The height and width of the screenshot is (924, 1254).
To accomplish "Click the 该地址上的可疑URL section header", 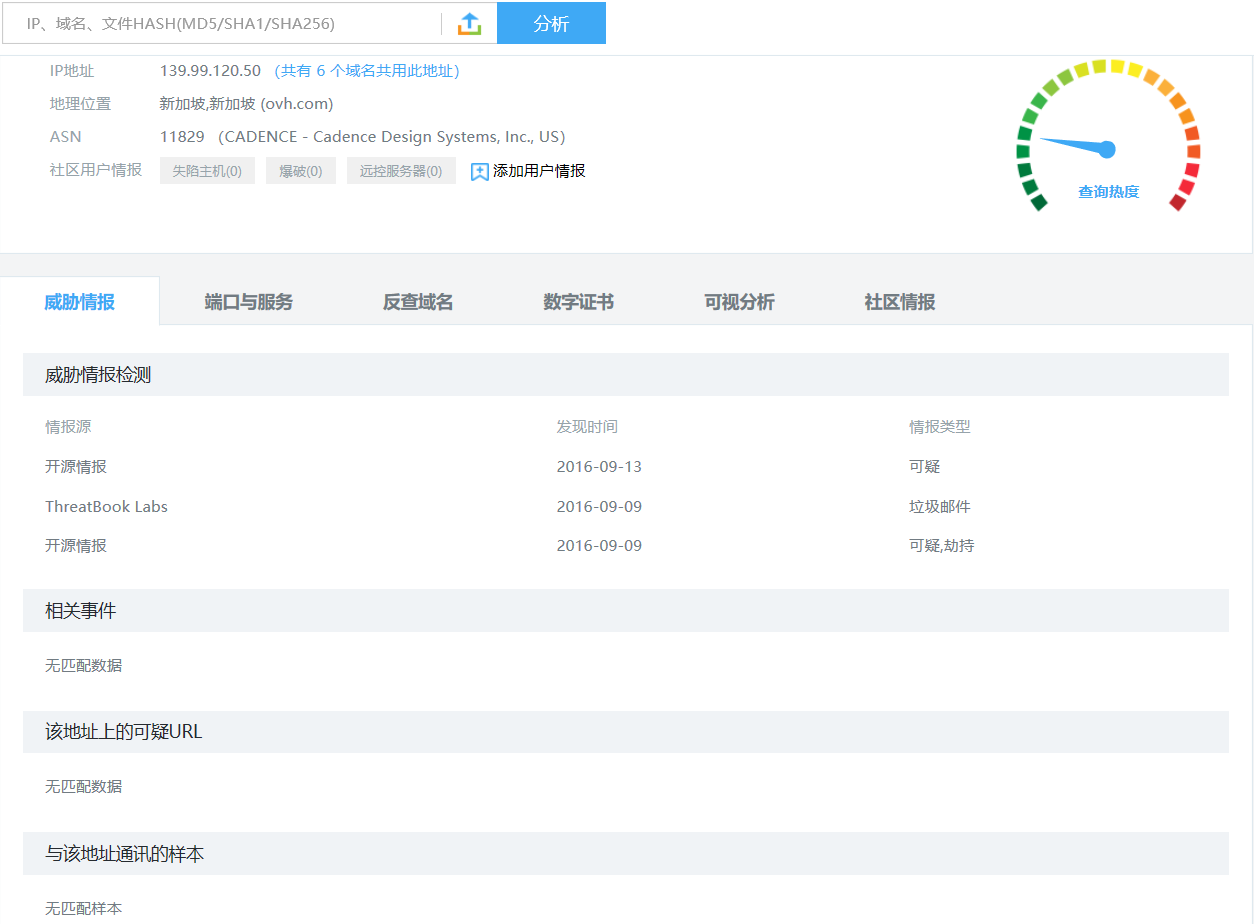I will pos(123,732).
